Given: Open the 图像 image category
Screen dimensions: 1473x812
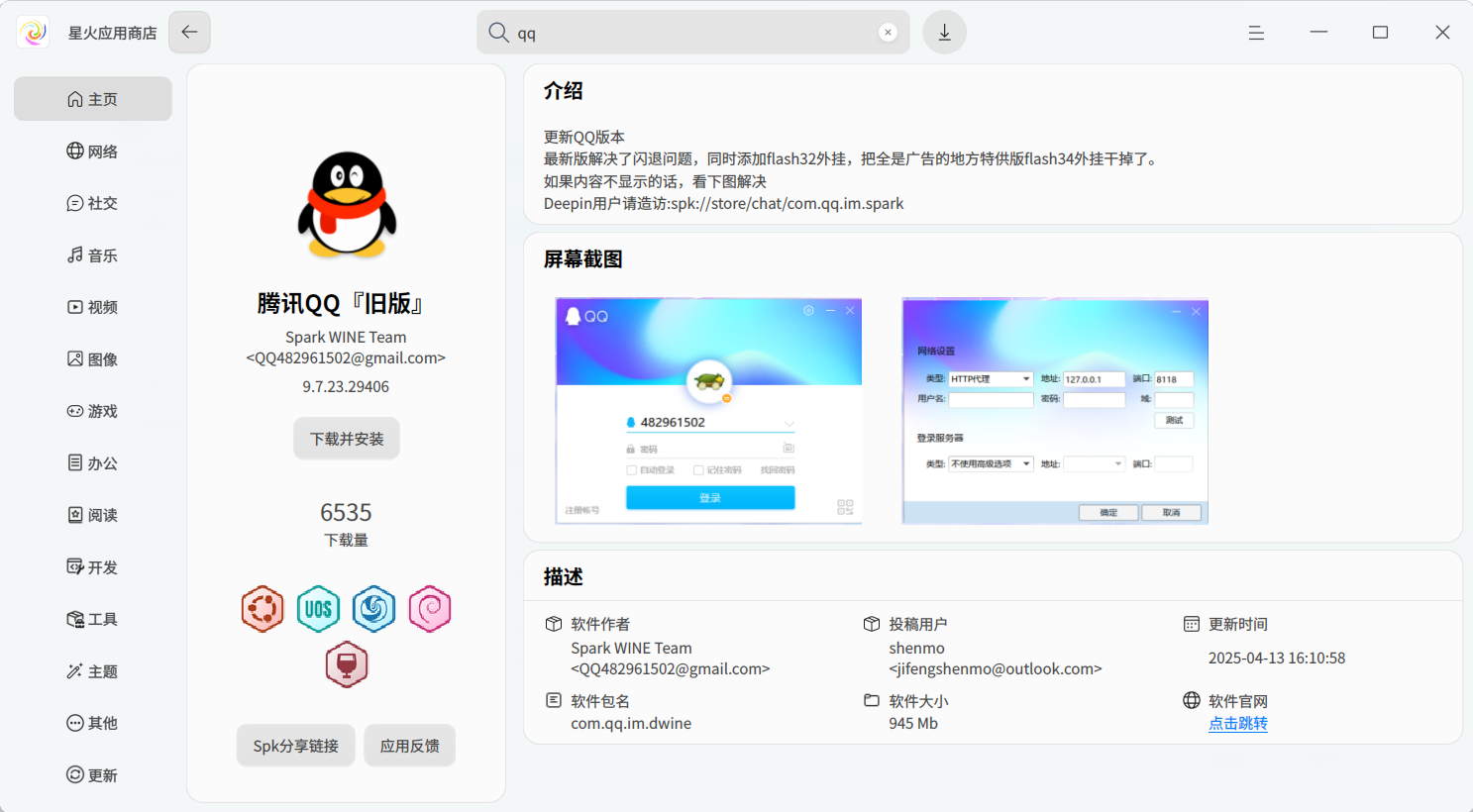Looking at the screenshot, I should pos(93,359).
